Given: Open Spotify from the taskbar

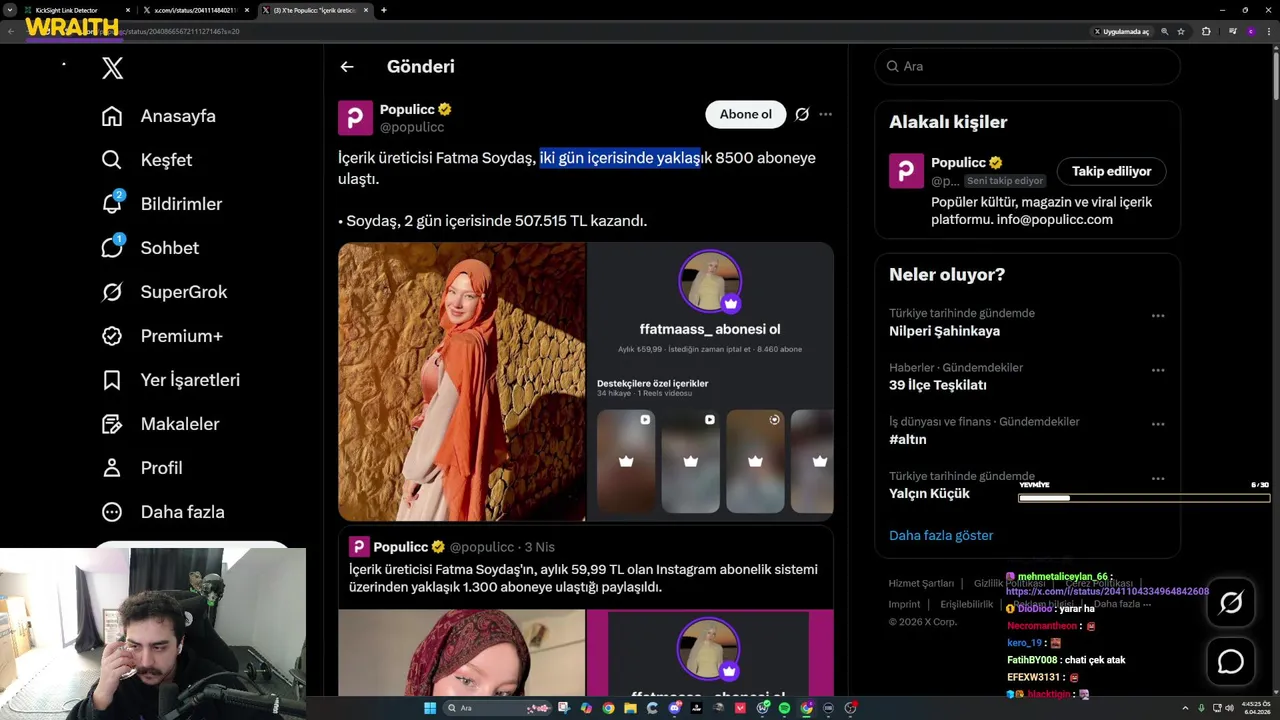Looking at the screenshot, I should click(784, 708).
